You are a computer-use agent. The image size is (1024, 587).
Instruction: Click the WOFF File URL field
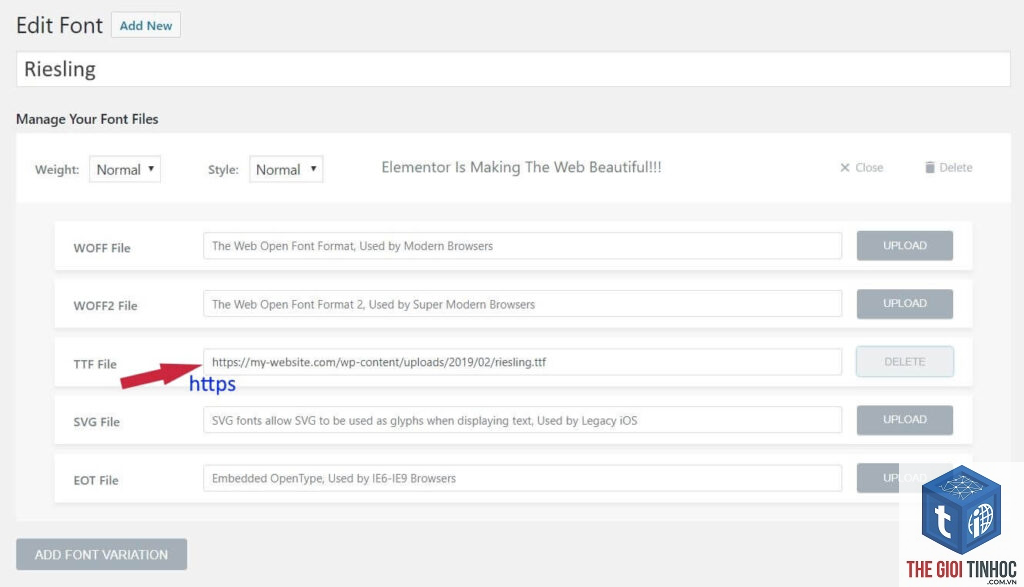point(522,246)
